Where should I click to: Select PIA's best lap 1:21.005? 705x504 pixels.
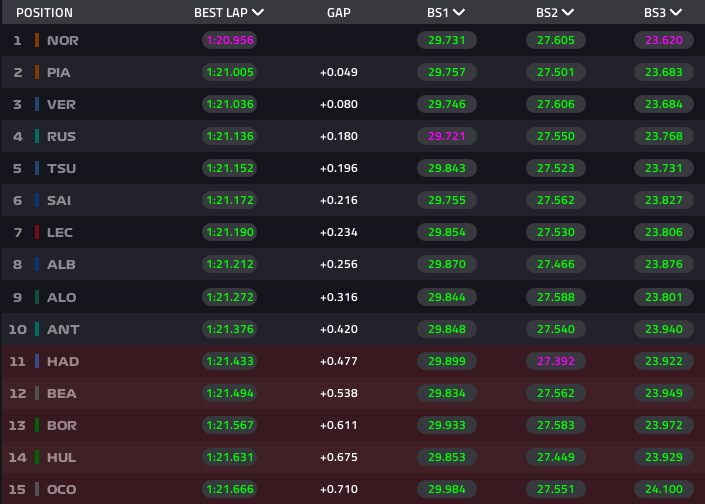pos(230,72)
